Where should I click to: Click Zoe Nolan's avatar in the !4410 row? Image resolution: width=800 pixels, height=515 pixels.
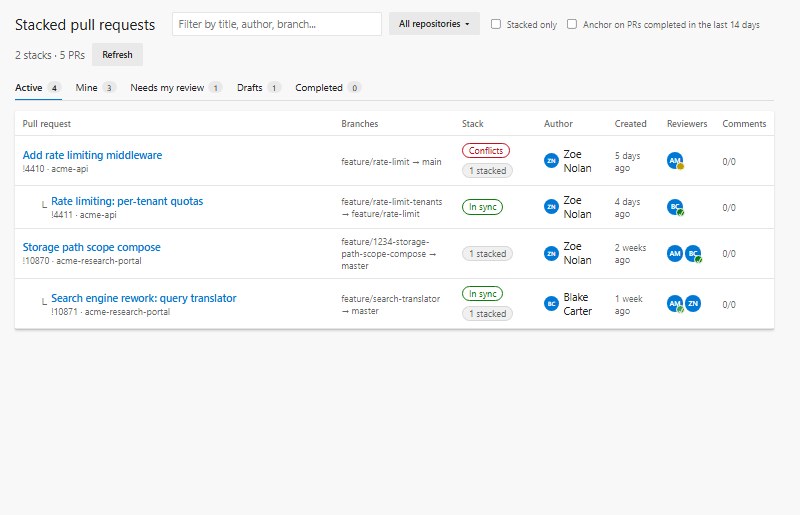pos(551,161)
